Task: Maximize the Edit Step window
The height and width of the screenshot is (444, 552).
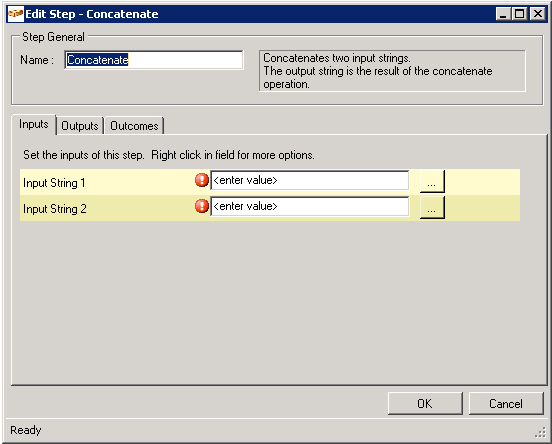Action: (520, 14)
